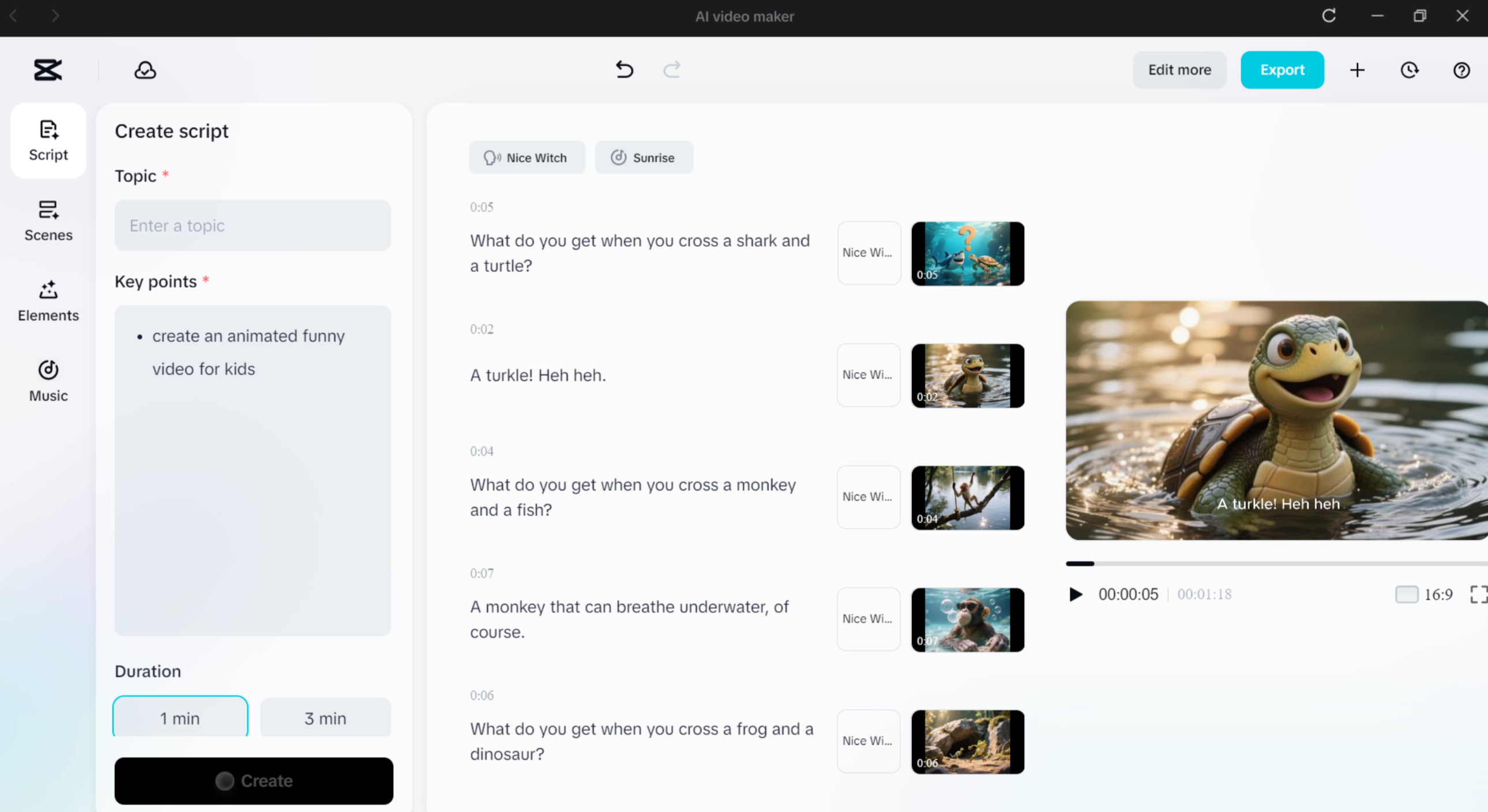
Task: Open help with the question mark icon
Action: [1461, 70]
